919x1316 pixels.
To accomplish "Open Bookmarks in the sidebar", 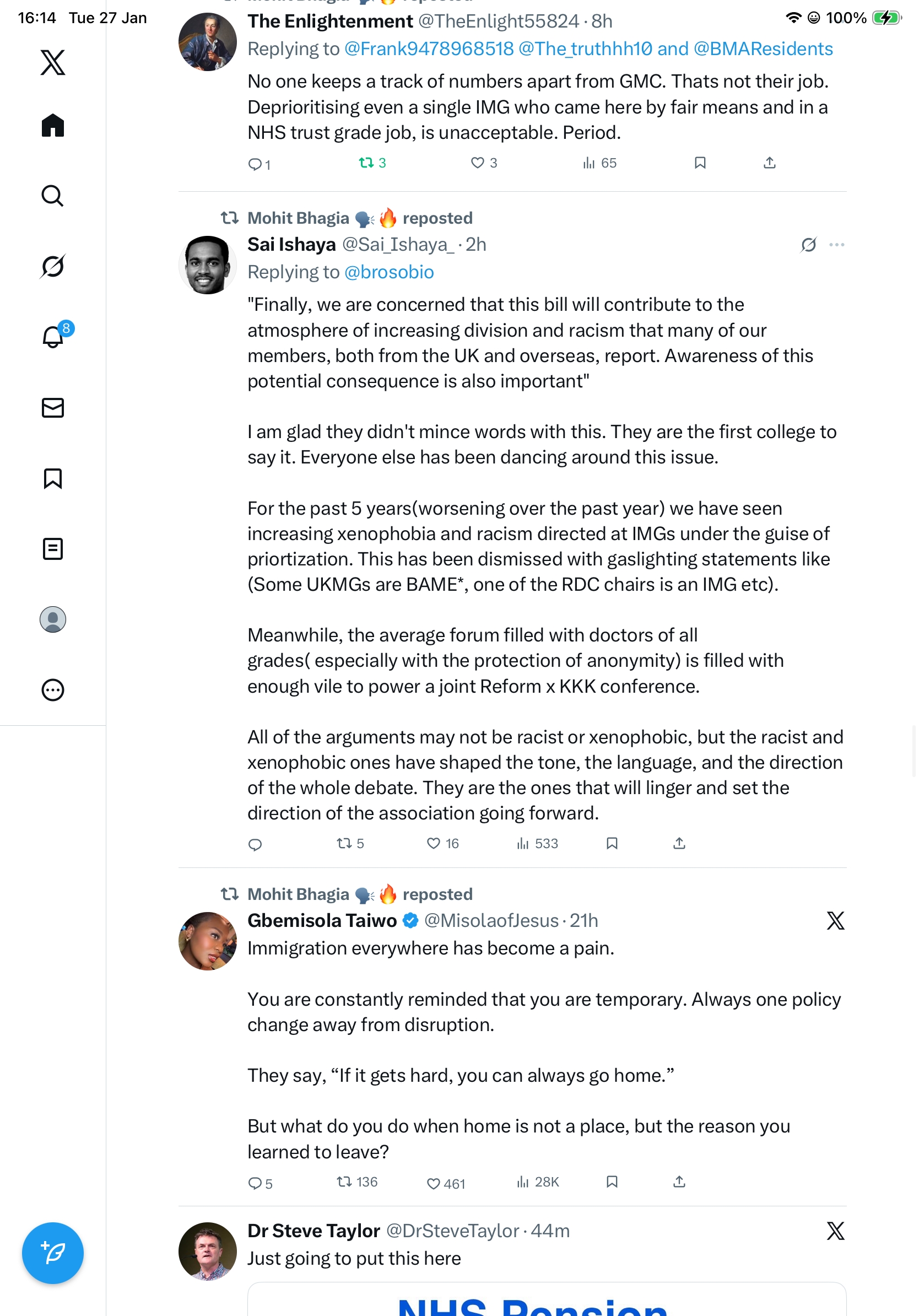I will click(53, 478).
